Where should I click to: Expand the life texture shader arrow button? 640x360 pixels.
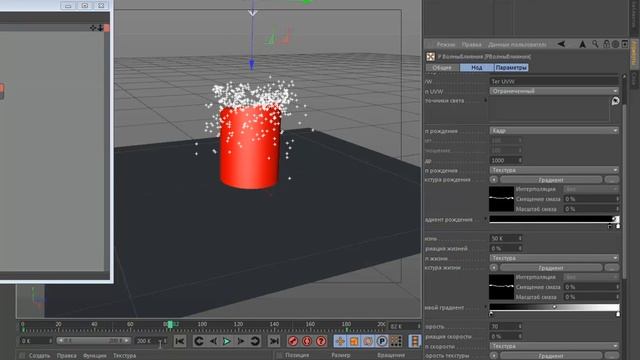point(494,268)
